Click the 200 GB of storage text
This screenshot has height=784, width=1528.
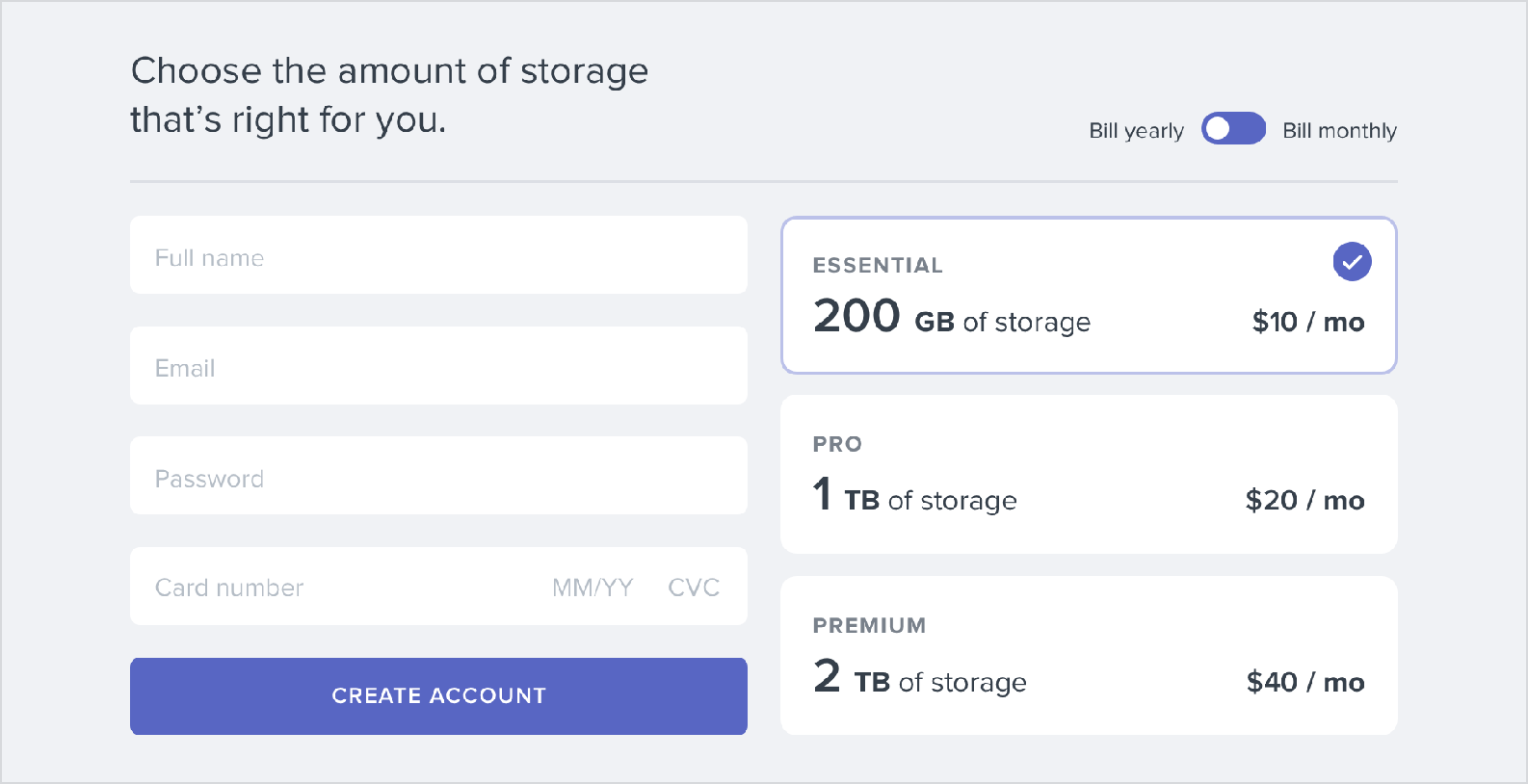pyautogui.click(x=952, y=319)
